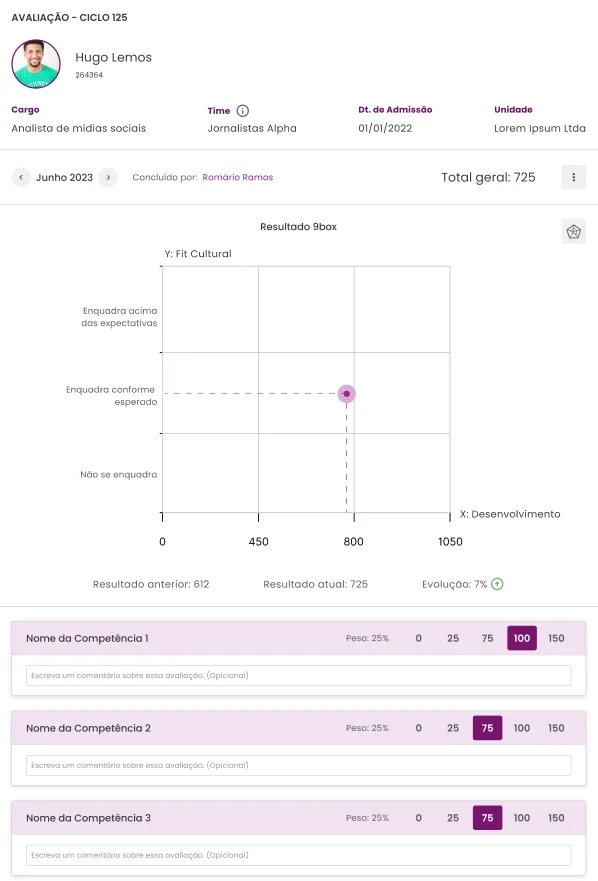Image resolution: width=598 pixels, height=881 pixels.
Task: Click the Junho 2023 period label
Action: click(65, 177)
